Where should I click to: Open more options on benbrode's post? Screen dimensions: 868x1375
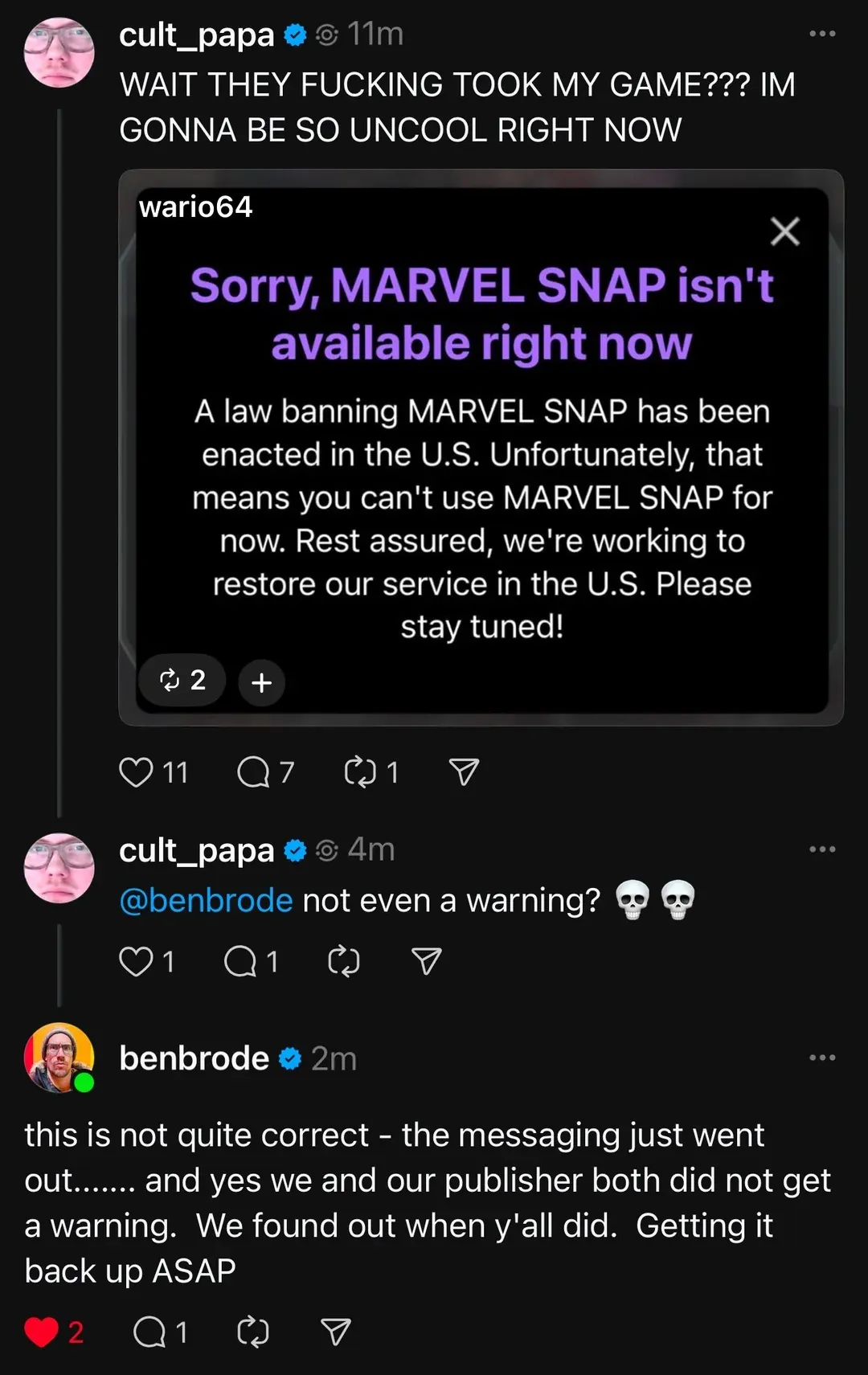coord(822,1058)
